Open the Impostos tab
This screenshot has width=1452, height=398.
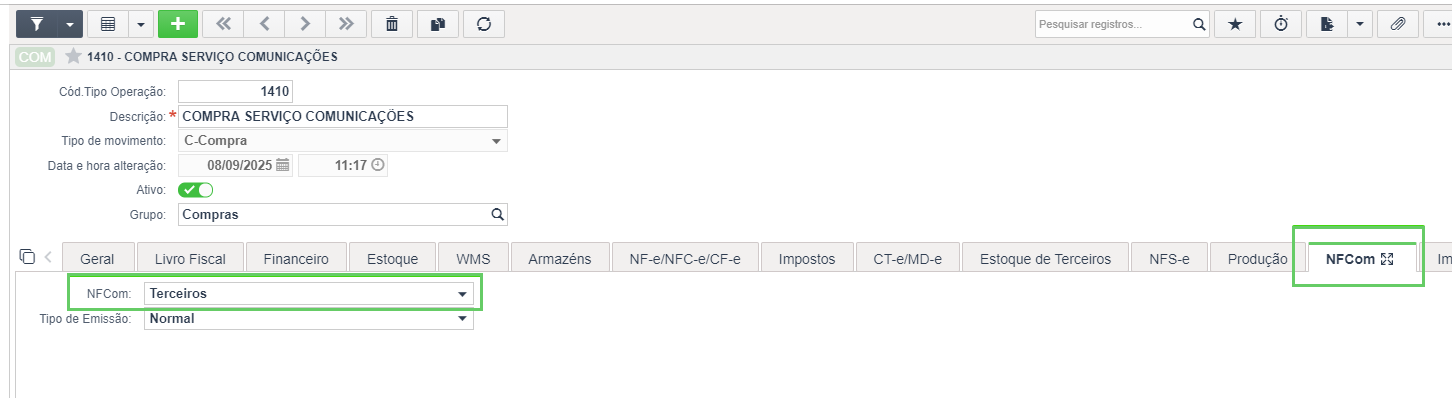pyautogui.click(x=806, y=259)
